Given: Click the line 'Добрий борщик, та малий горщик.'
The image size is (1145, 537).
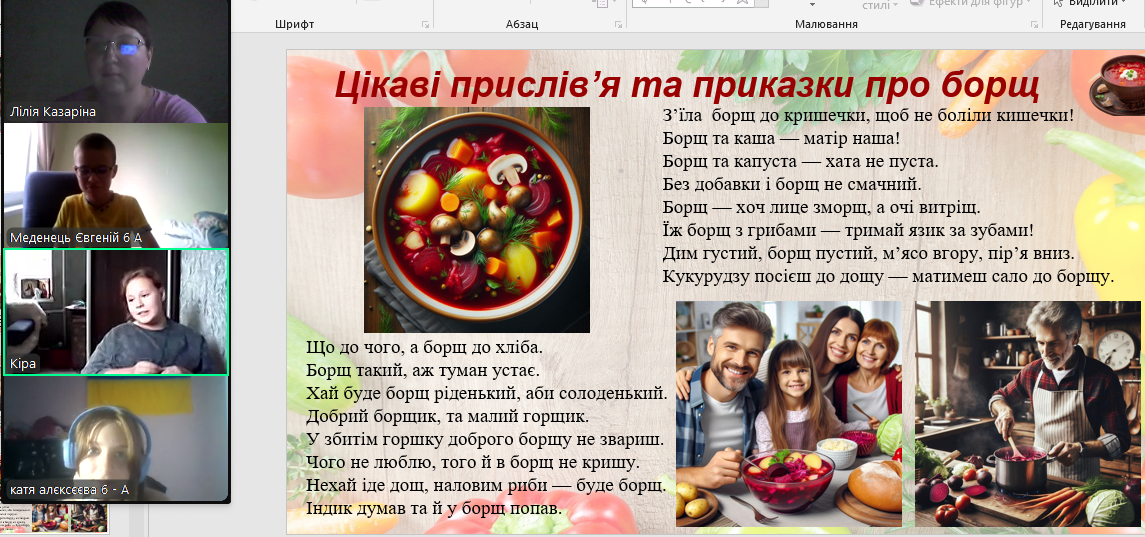Looking at the screenshot, I should pos(448,417).
